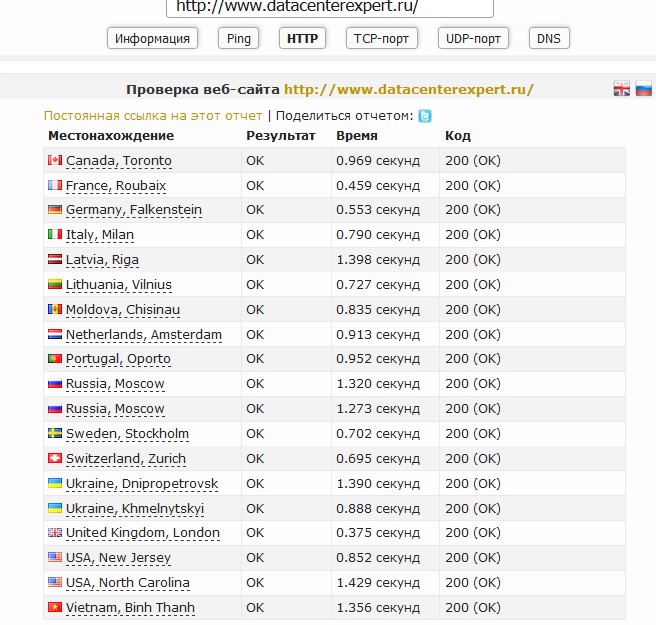Click the Код column header
656x625 pixels.
coord(458,136)
